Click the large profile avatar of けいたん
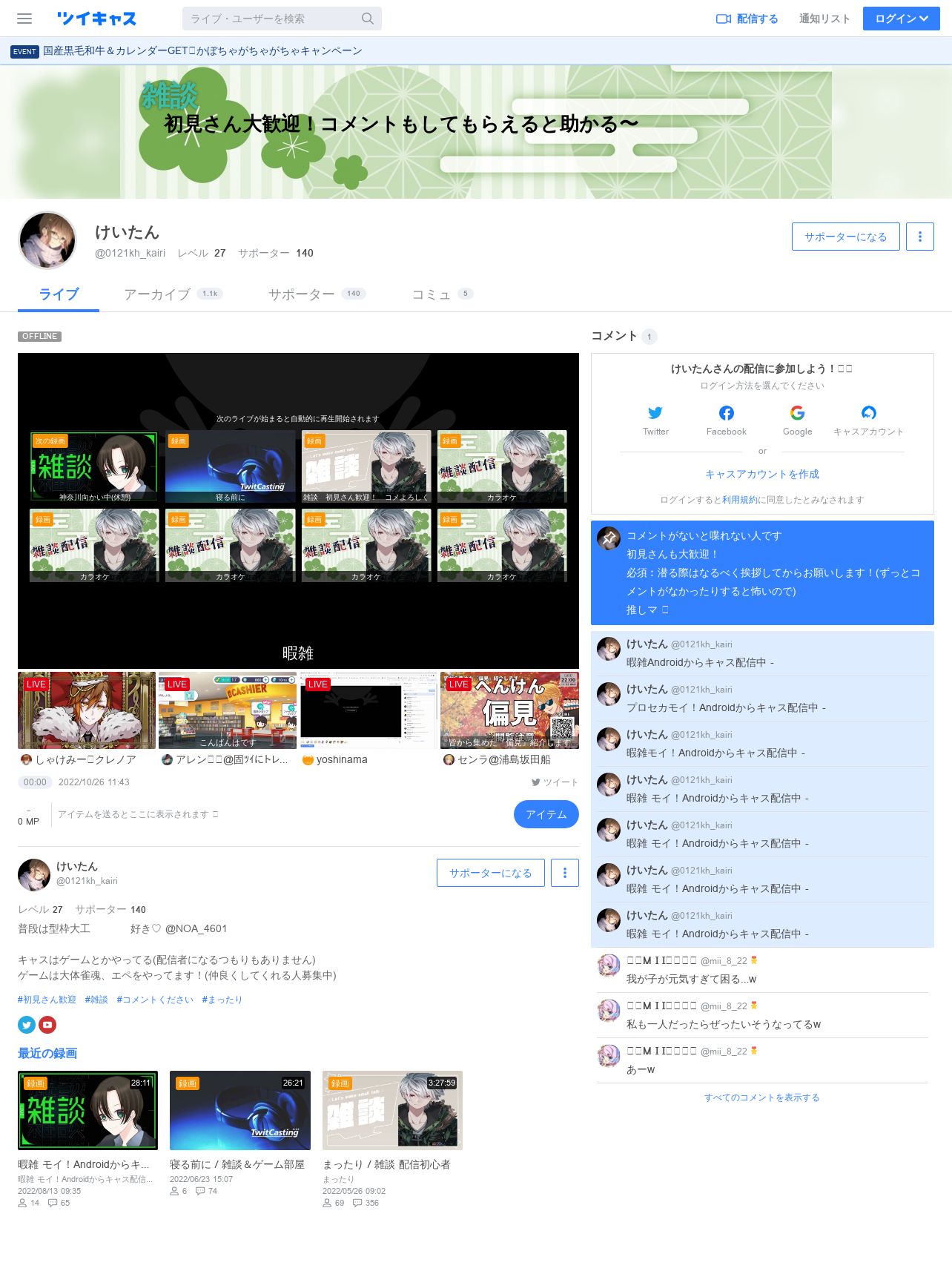The height and width of the screenshot is (1271, 952). 47,240
